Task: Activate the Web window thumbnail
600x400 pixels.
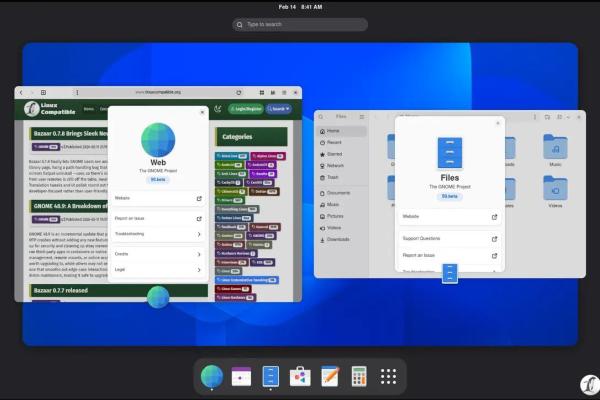Action: [x=158, y=194]
